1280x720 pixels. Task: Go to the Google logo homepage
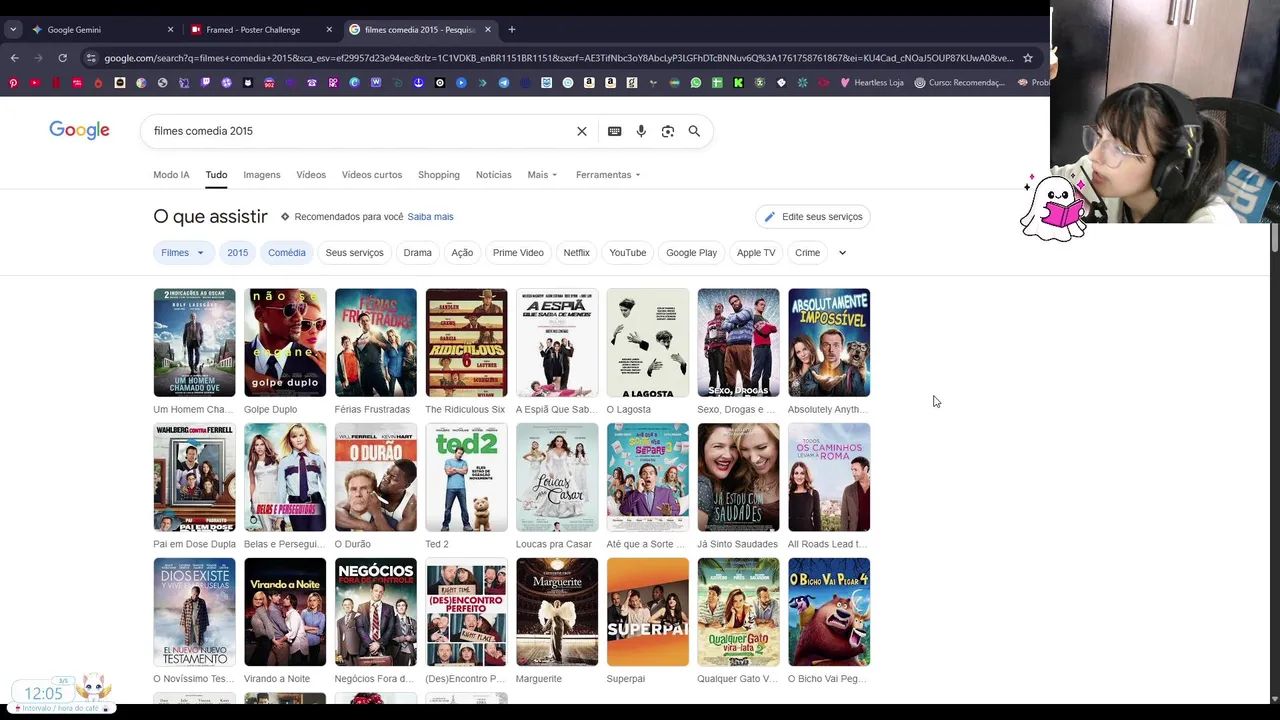79,130
